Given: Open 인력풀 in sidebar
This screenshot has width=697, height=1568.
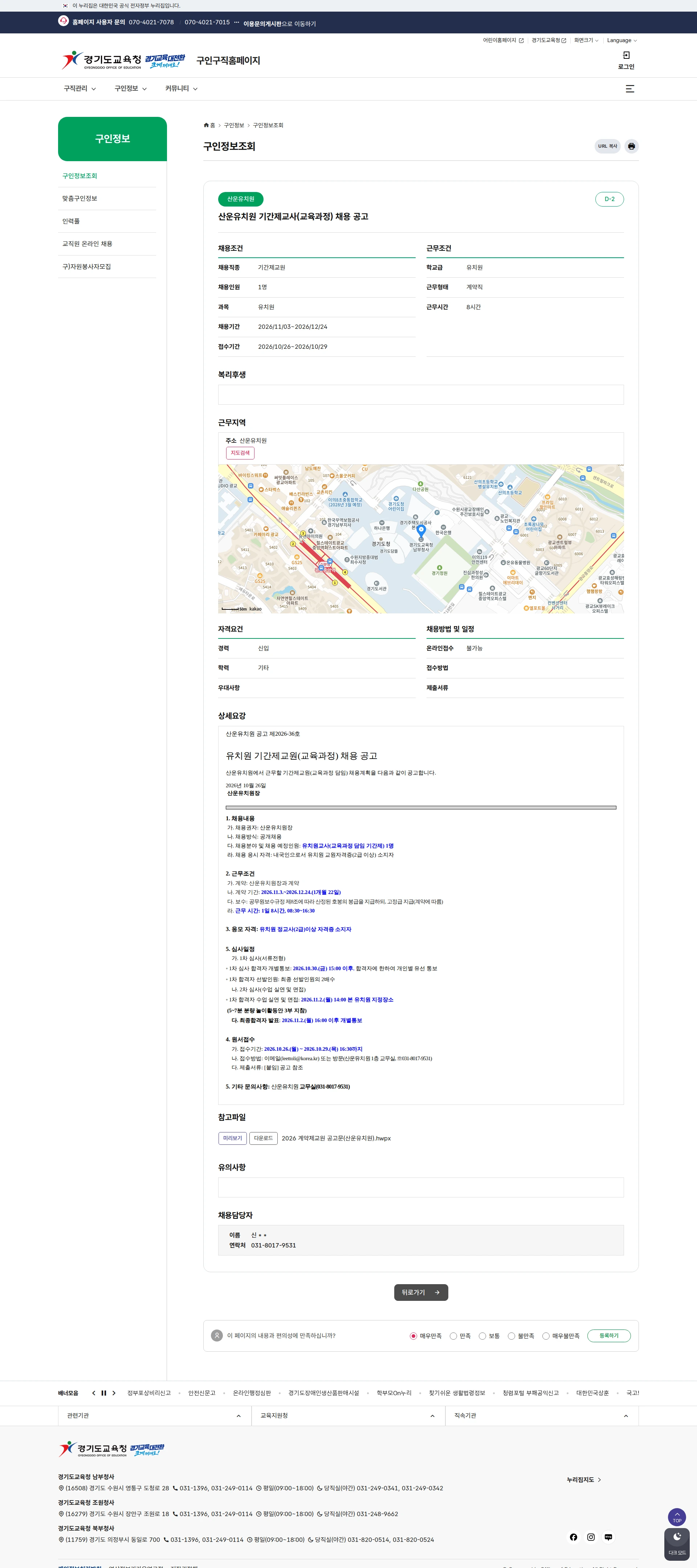Looking at the screenshot, I should tap(107, 221).
